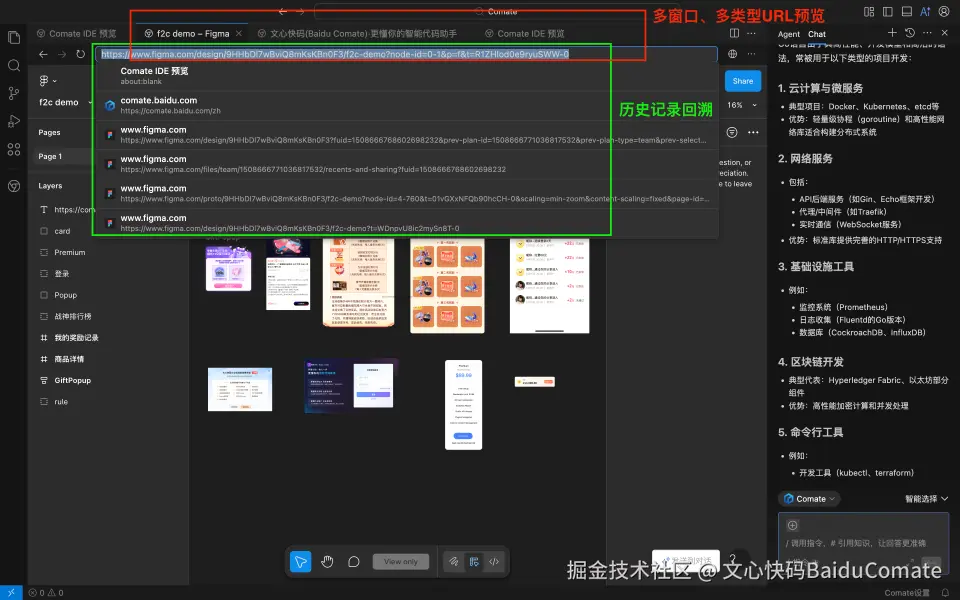Open Source Control branch icon
Viewport: 960px width, 600px height.
coord(13,93)
